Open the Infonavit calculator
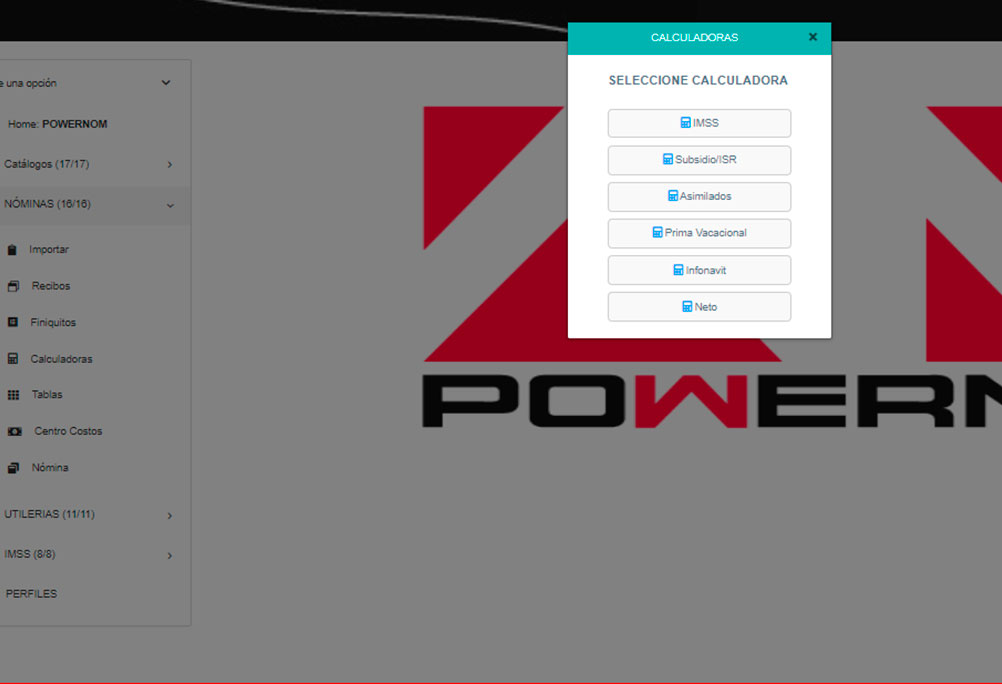The height and width of the screenshot is (684, 1002). click(x=699, y=270)
